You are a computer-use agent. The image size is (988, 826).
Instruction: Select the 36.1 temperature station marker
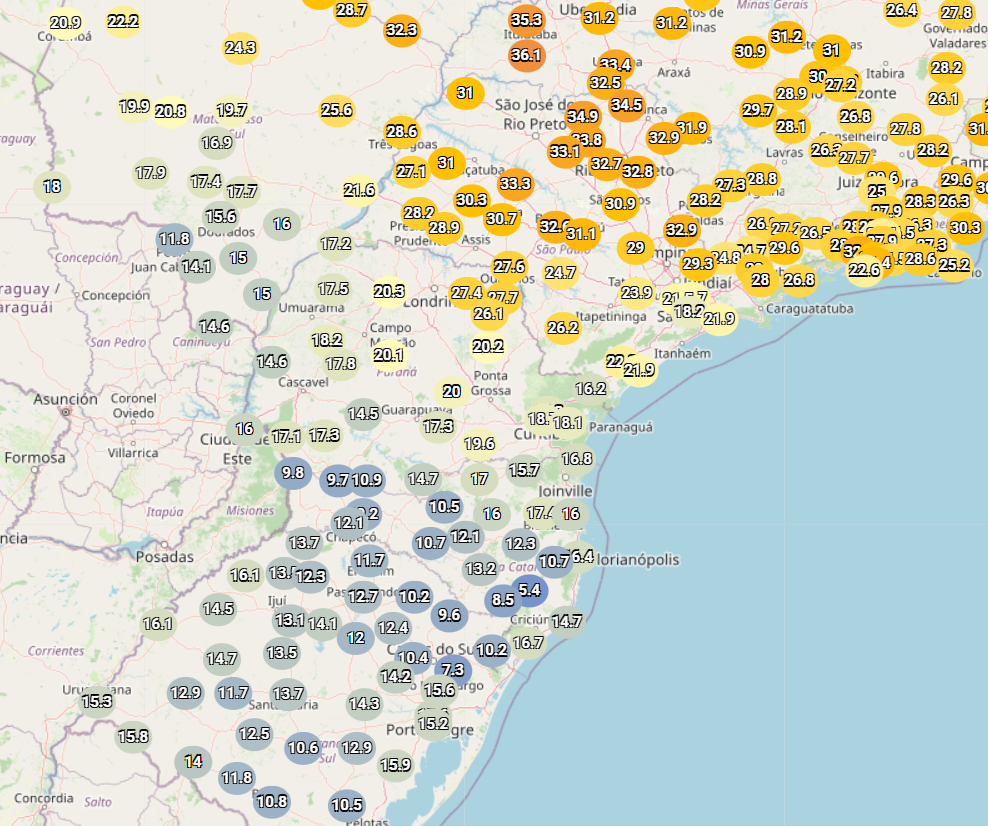pos(527,55)
